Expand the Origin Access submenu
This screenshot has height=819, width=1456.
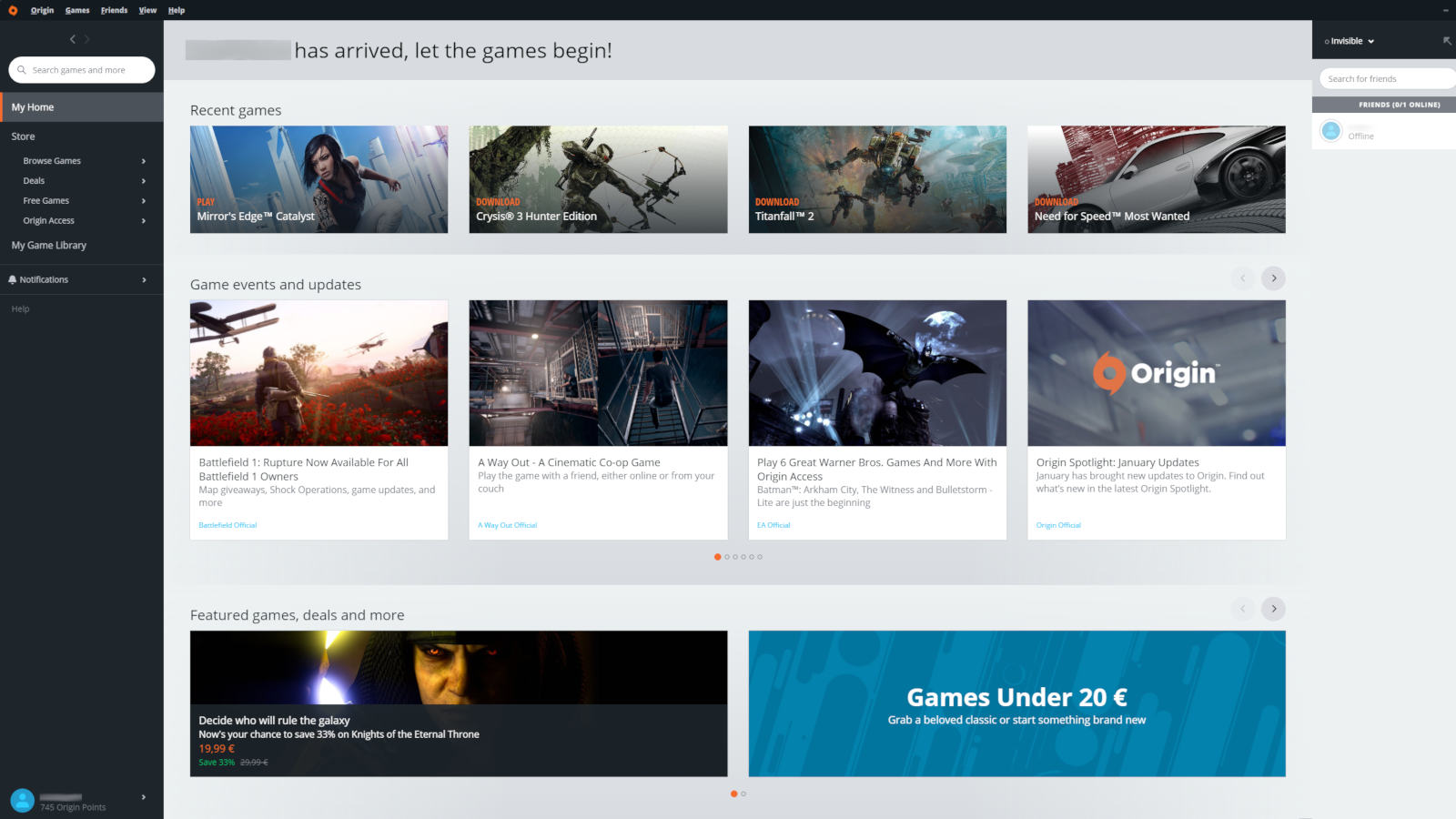tap(144, 221)
